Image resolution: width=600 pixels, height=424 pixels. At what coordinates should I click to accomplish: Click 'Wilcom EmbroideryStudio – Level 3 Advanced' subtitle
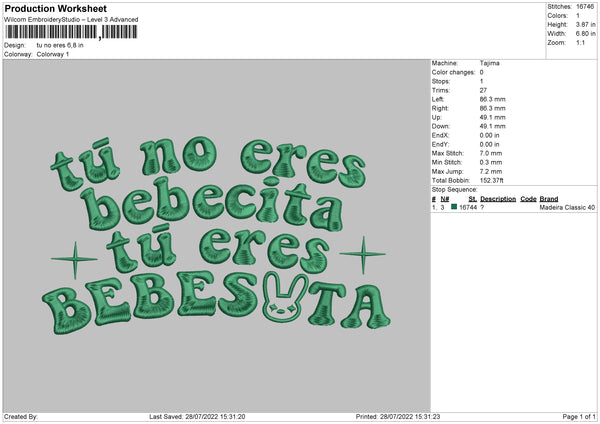pos(71,20)
